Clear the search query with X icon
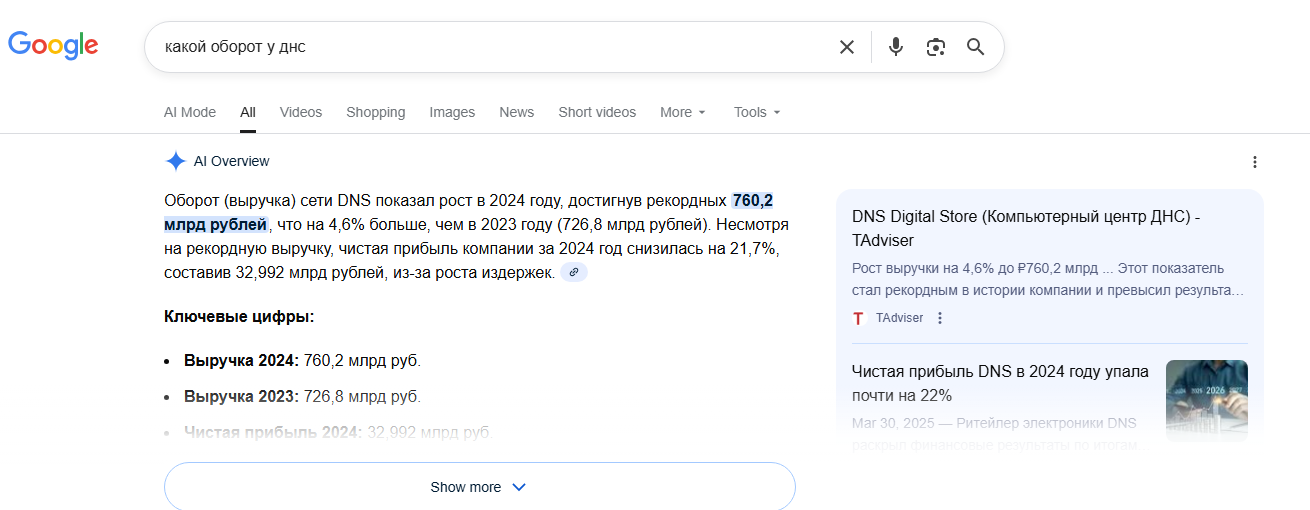Viewport: 1310px width, 510px height. [847, 47]
